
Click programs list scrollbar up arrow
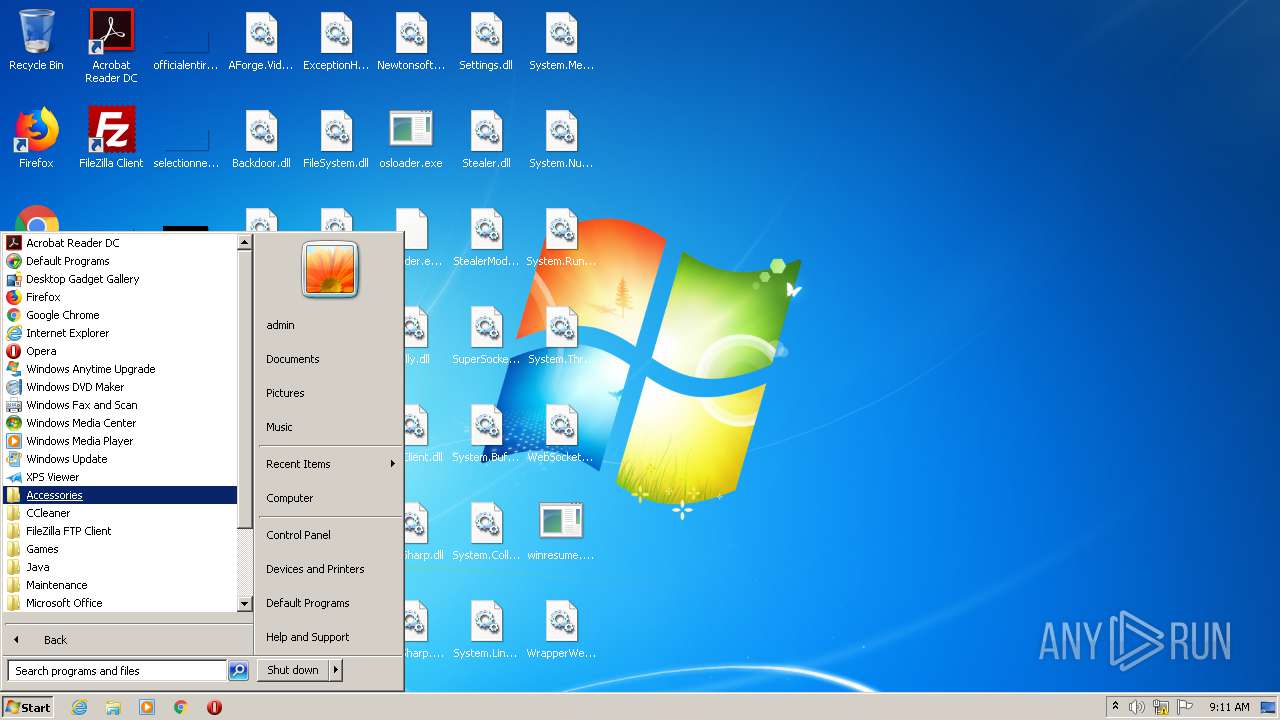244,242
